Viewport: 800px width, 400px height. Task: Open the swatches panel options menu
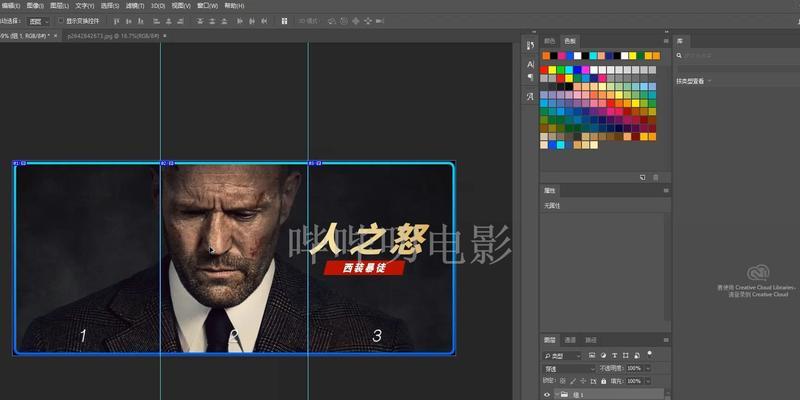click(666, 41)
